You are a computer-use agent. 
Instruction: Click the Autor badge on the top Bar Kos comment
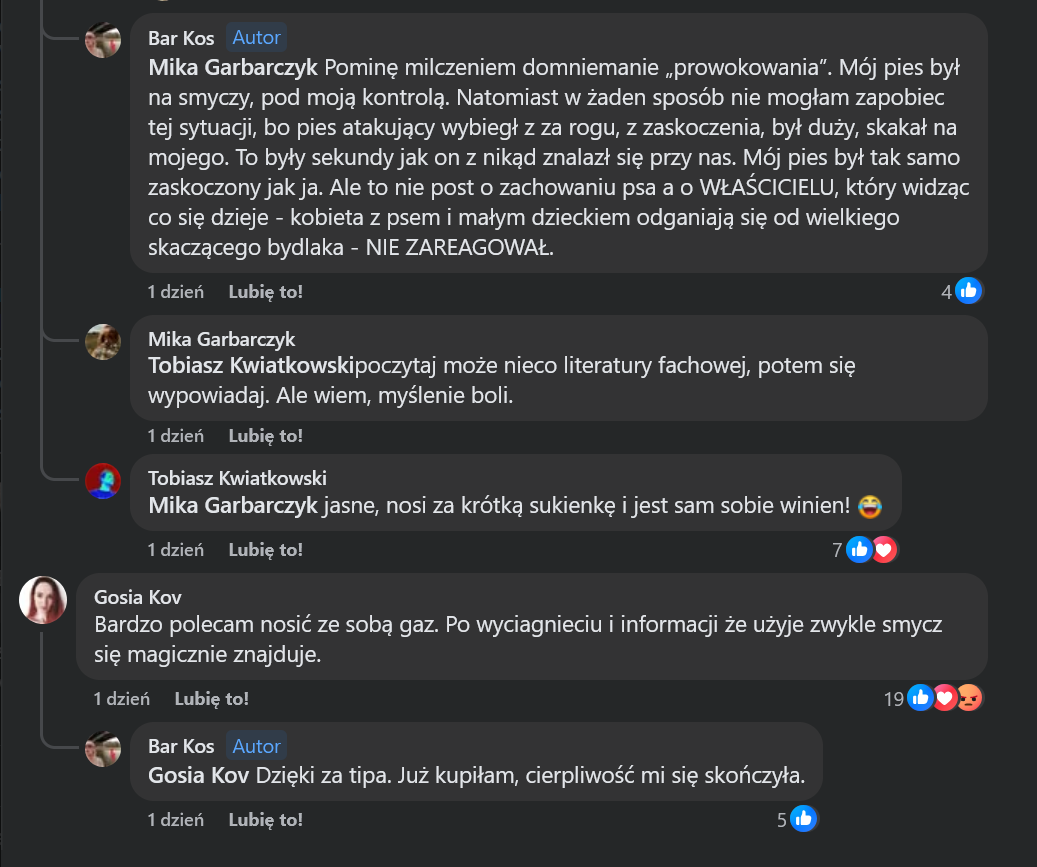[256, 38]
